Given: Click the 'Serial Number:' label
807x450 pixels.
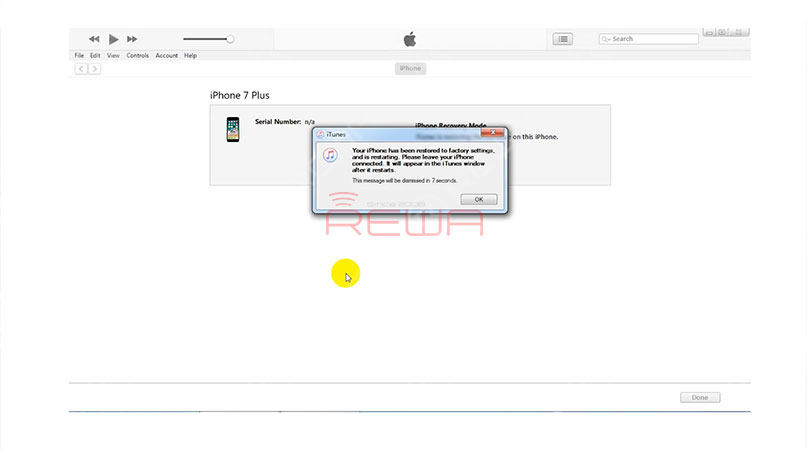Looking at the screenshot, I should 278,122.
